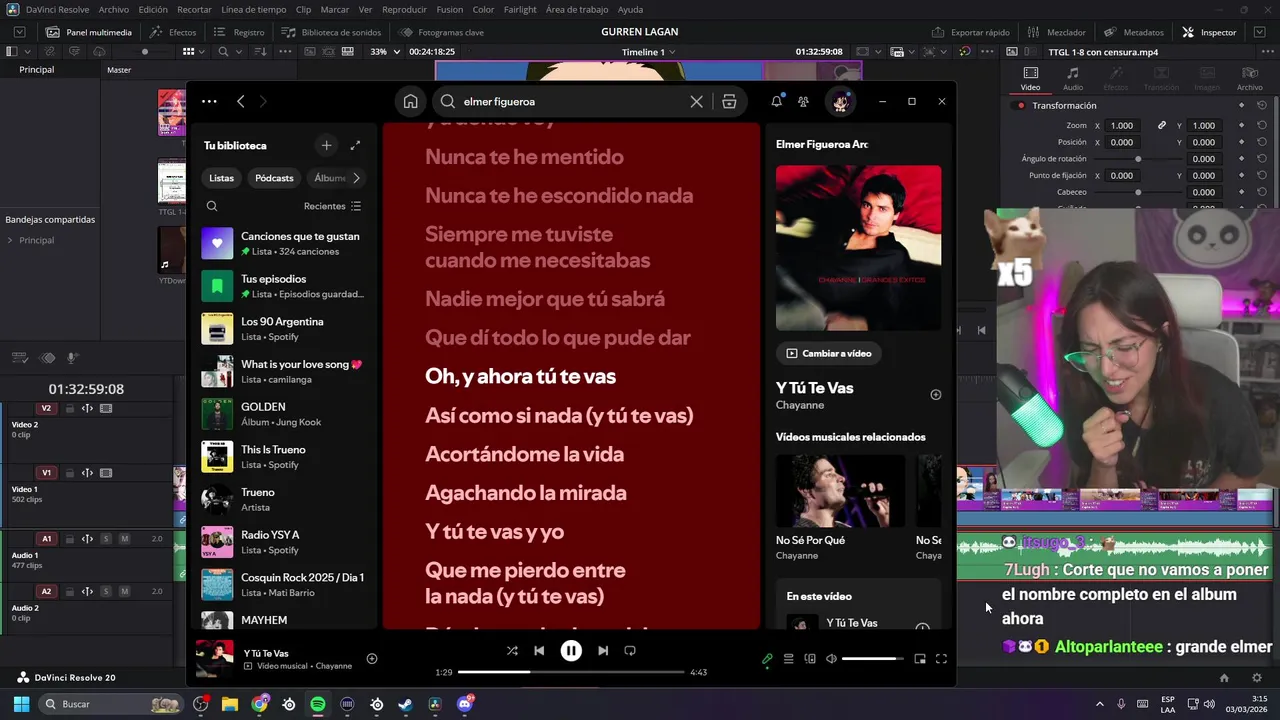The image size is (1280, 720).
Task: Solo the Audio 2 track with S
Action: (x=106, y=592)
